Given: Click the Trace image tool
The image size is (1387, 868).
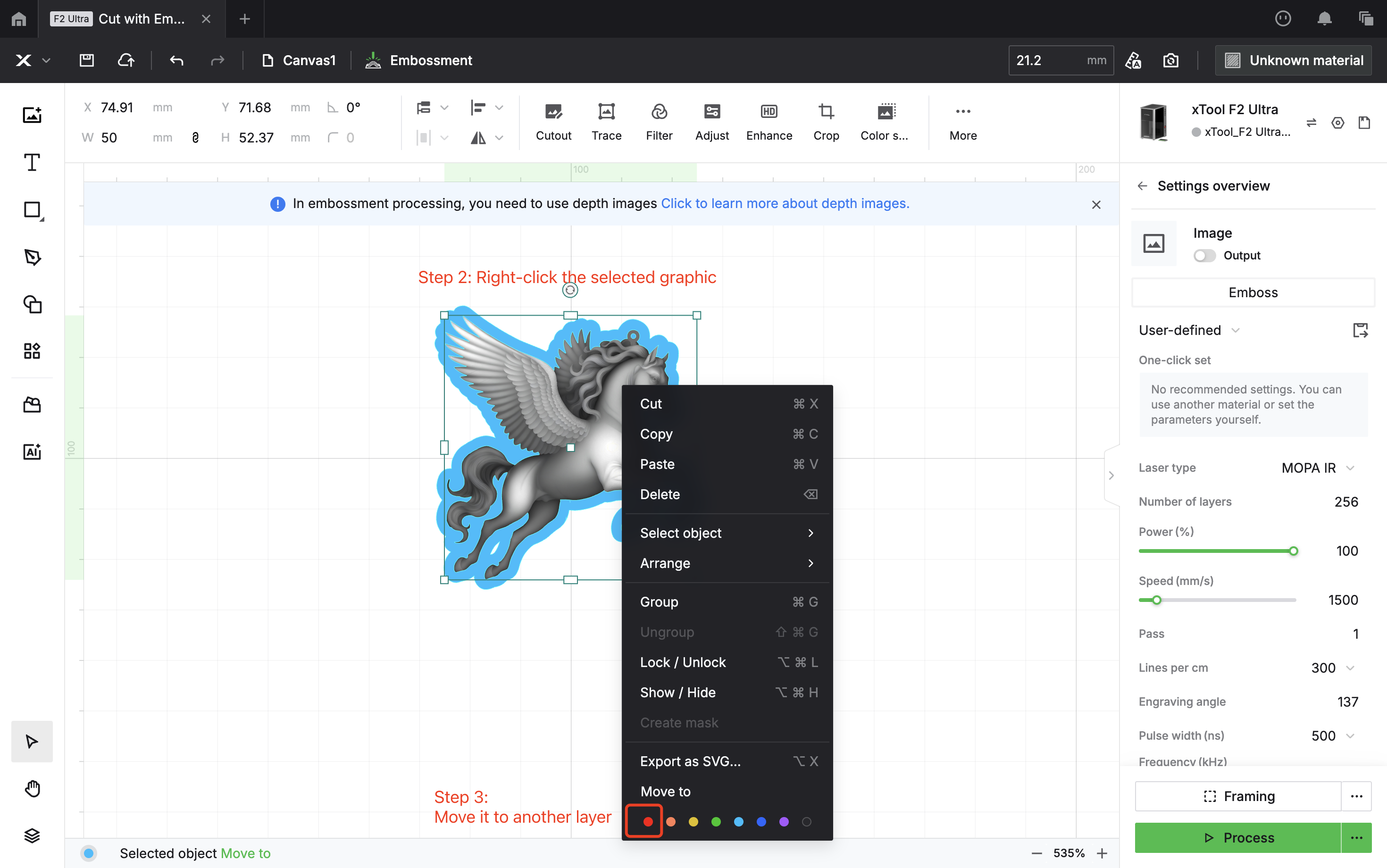Looking at the screenshot, I should point(606,122).
